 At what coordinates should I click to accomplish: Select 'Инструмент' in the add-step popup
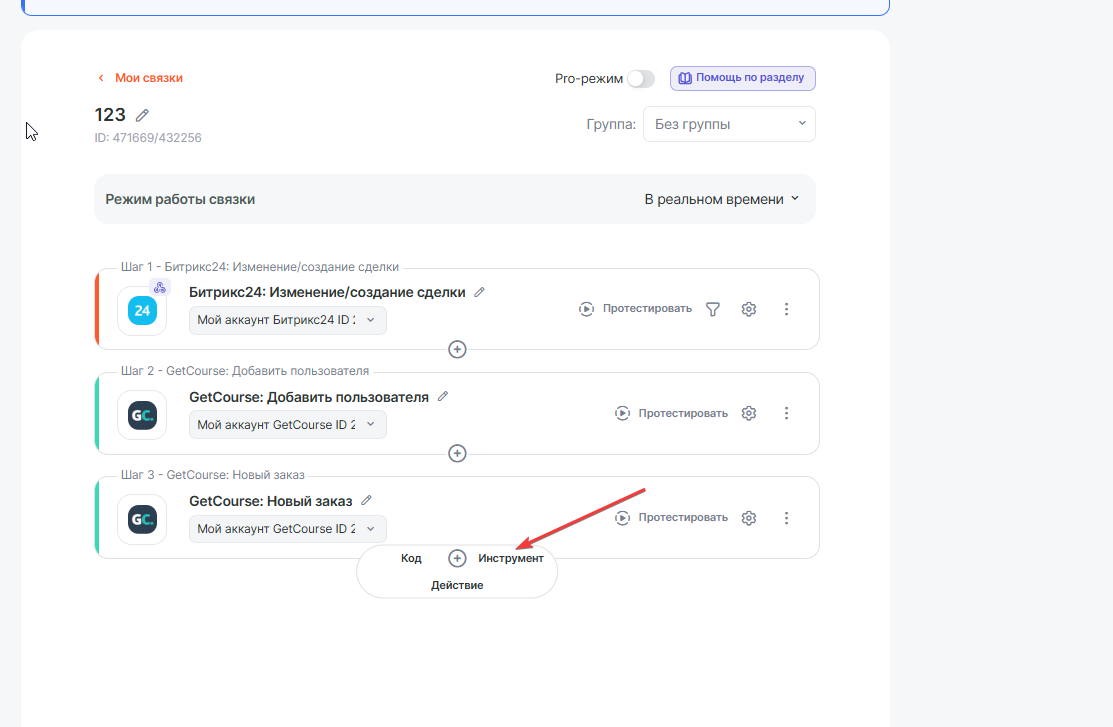pos(510,558)
